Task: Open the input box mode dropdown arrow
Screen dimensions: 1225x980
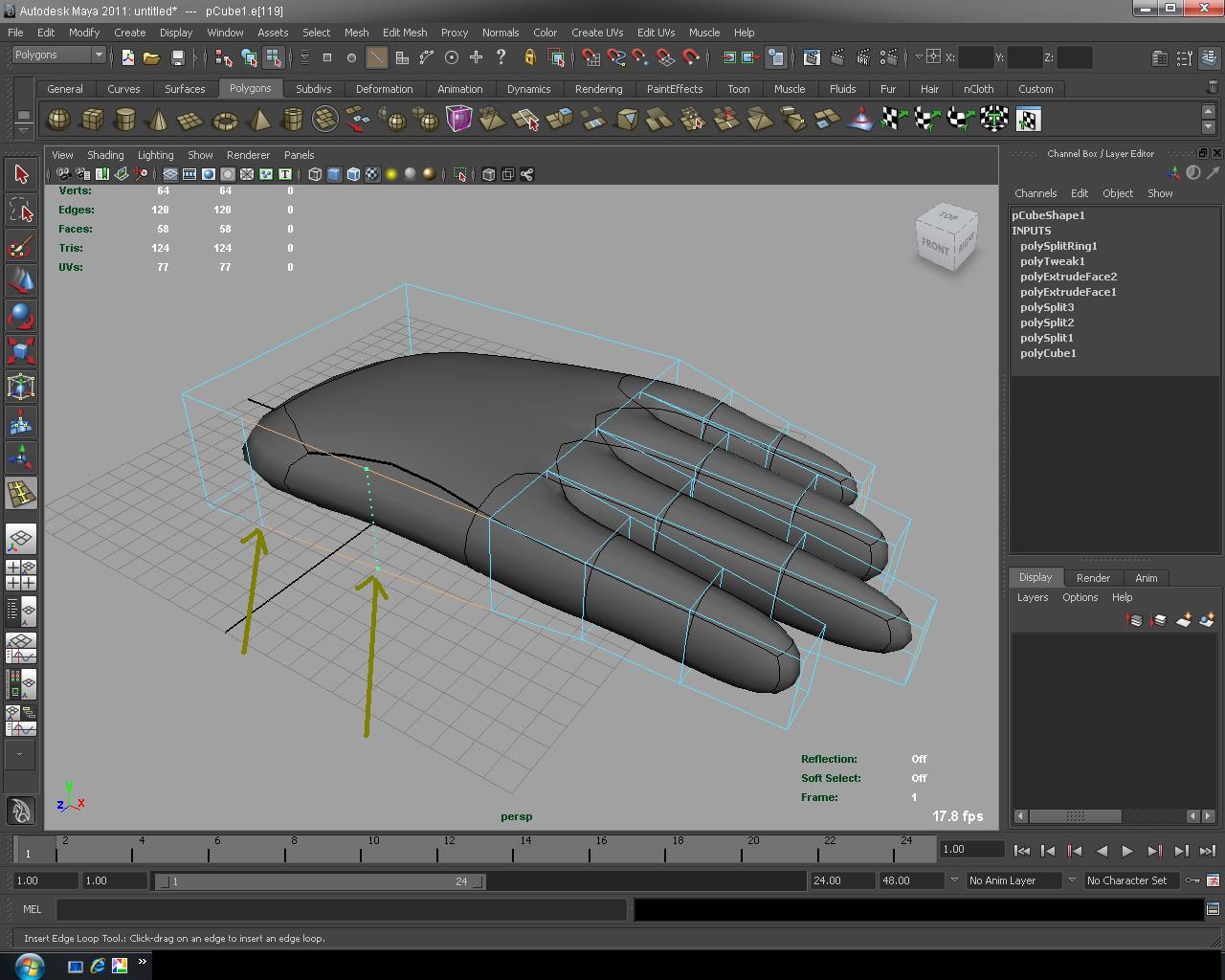Action: pyautogui.click(x=919, y=56)
